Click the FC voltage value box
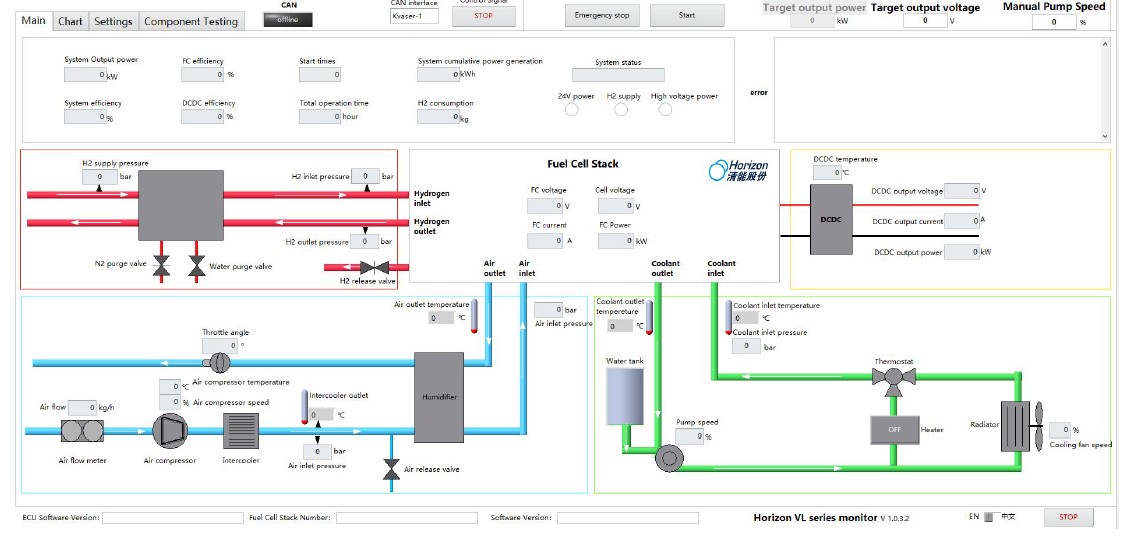1131x540 pixels. 545,206
